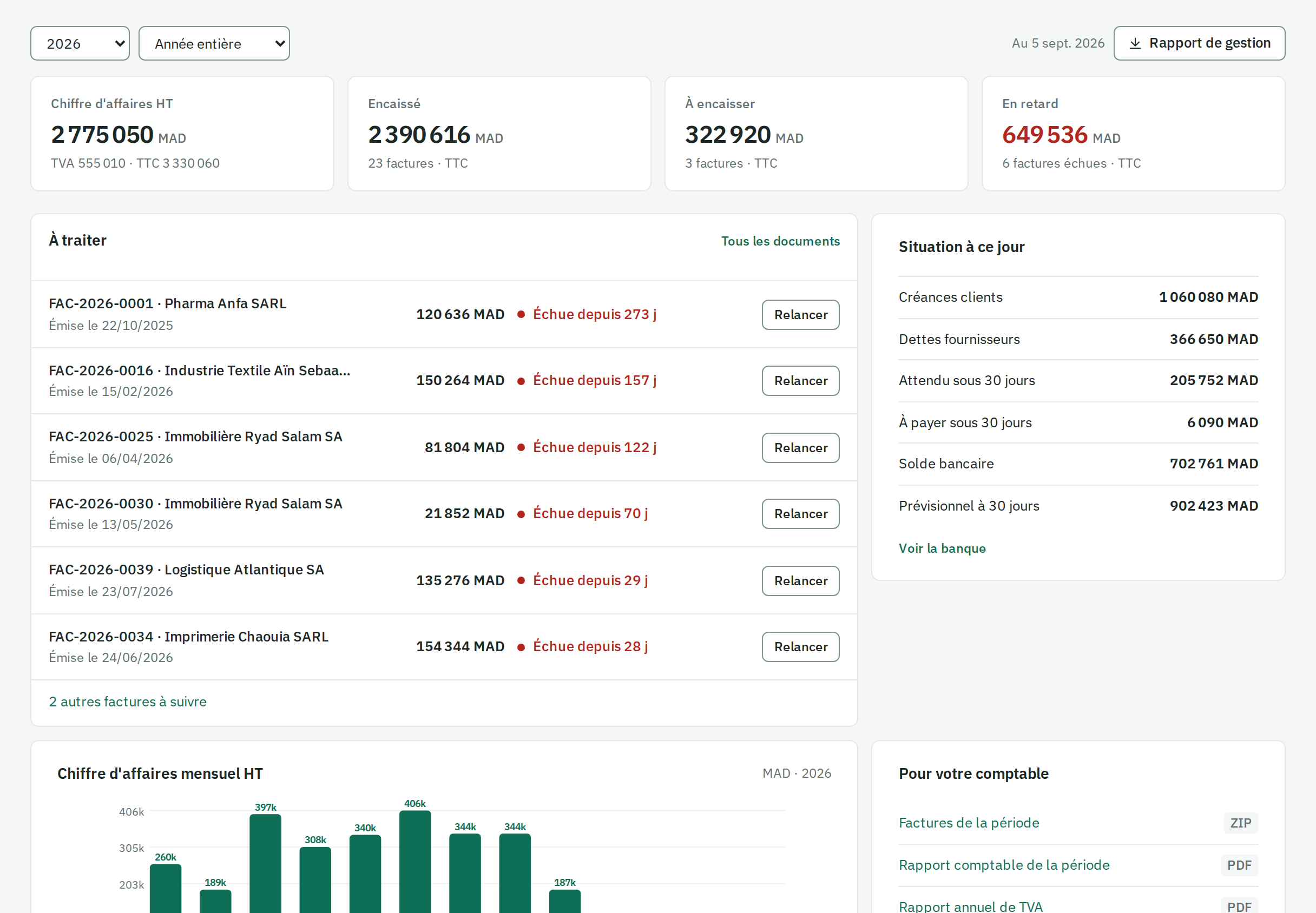Click the 187k bar in monthly chart
This screenshot has width=1316, height=913.
tap(565, 901)
